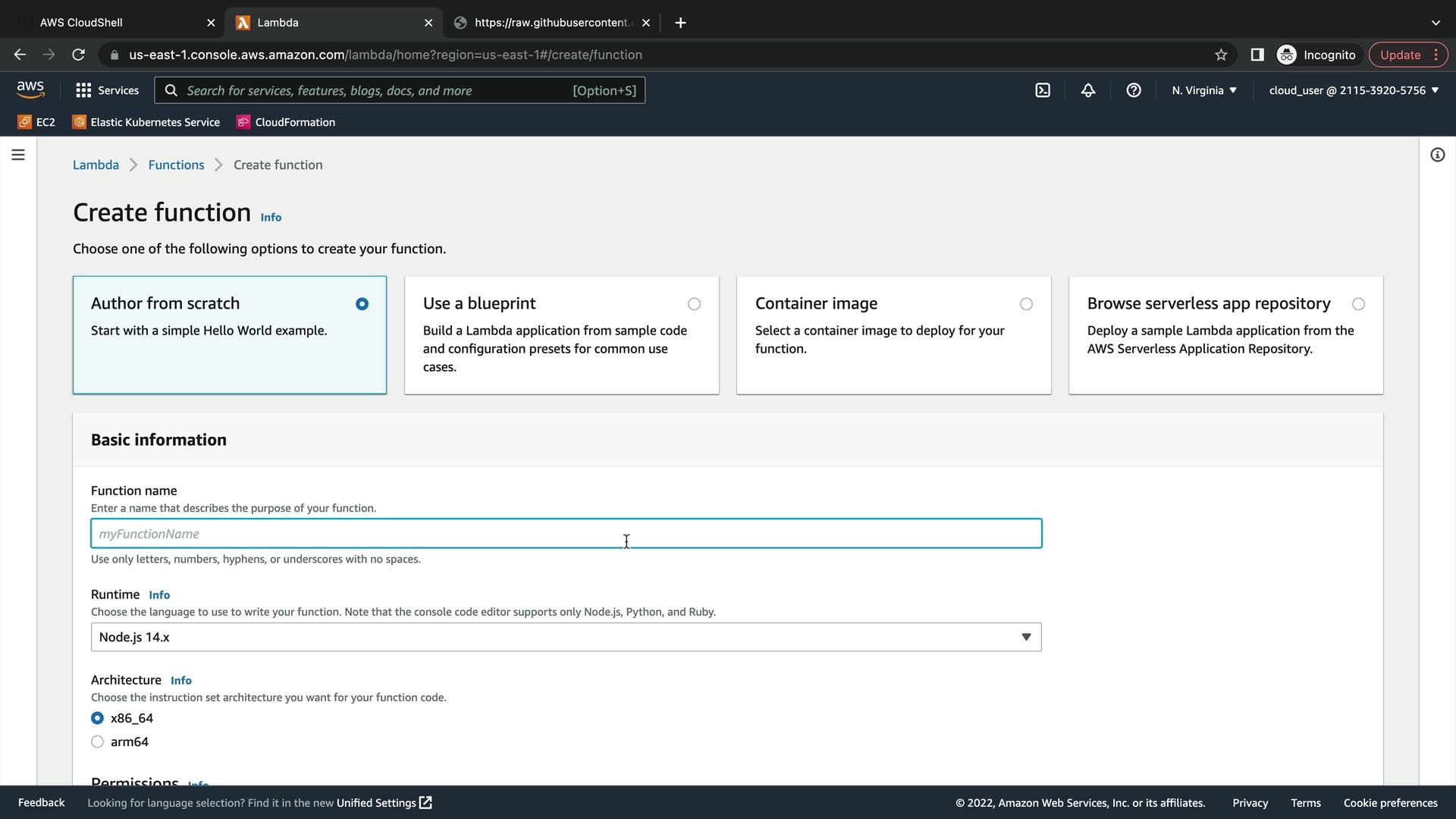Viewport: 1456px width, 819px height.
Task: Open the notifications bell icon
Action: coord(1088,90)
